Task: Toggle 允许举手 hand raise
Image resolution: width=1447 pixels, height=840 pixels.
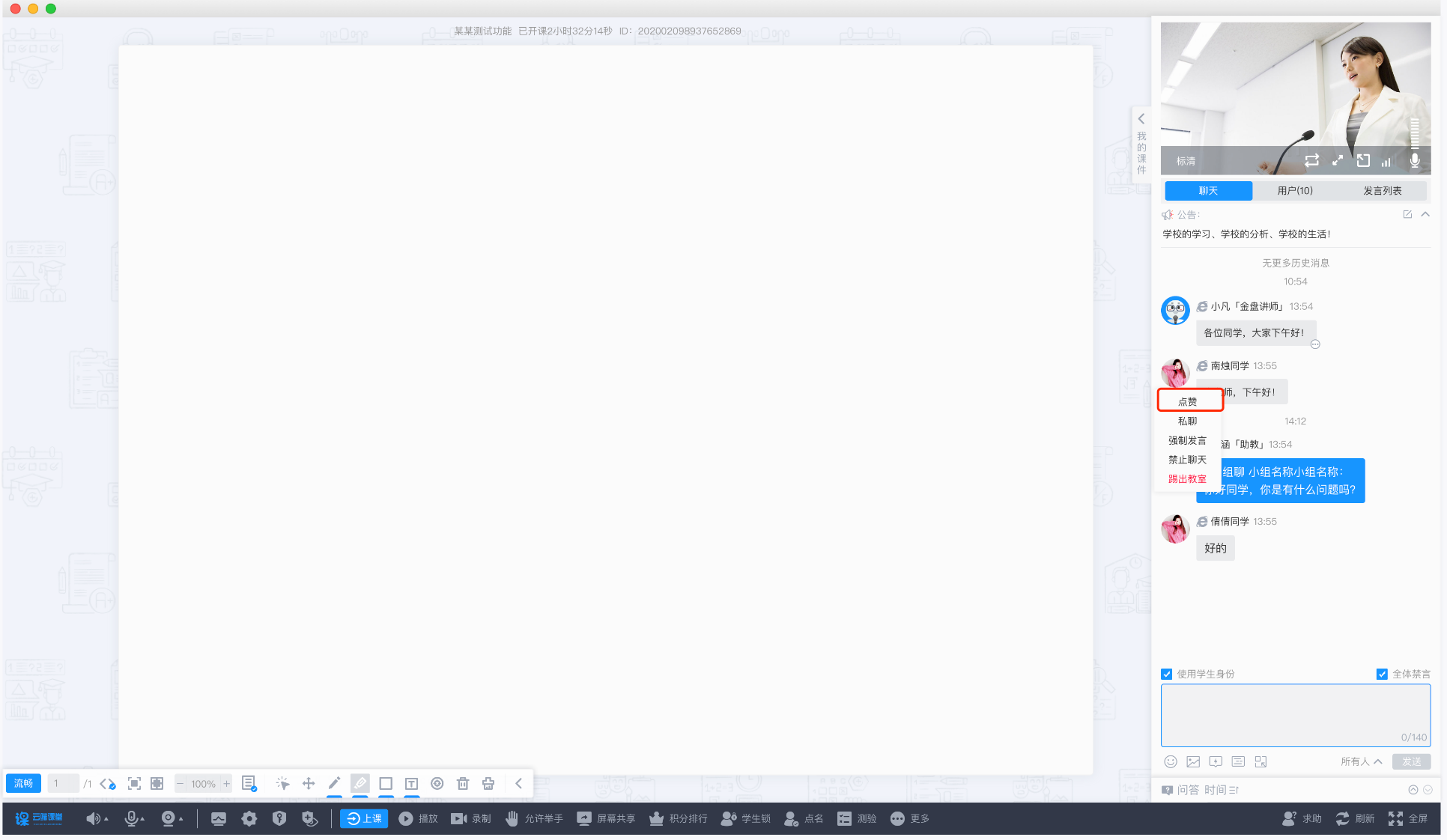Action: pos(533,818)
